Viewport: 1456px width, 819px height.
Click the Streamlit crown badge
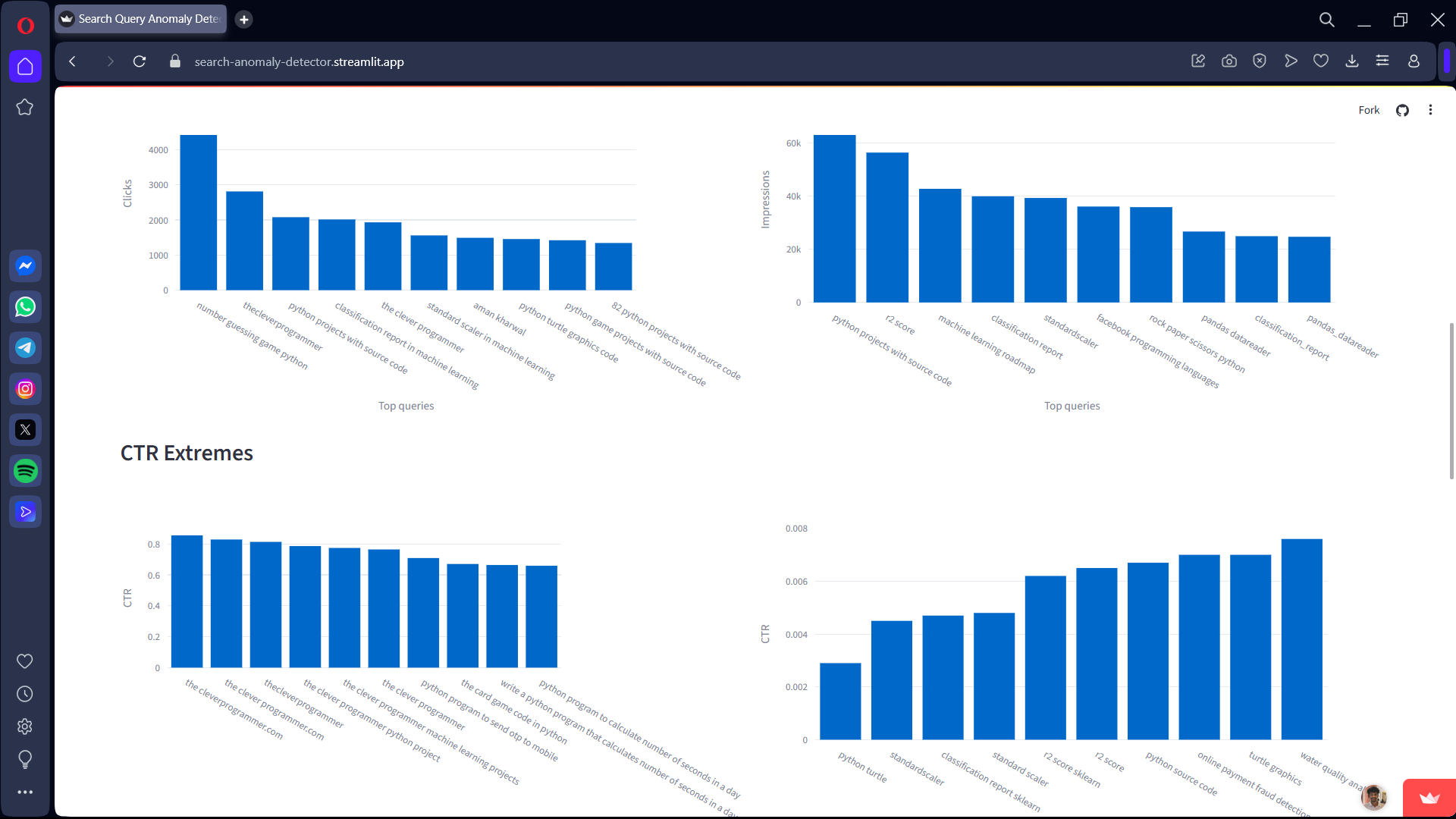coord(1429,798)
